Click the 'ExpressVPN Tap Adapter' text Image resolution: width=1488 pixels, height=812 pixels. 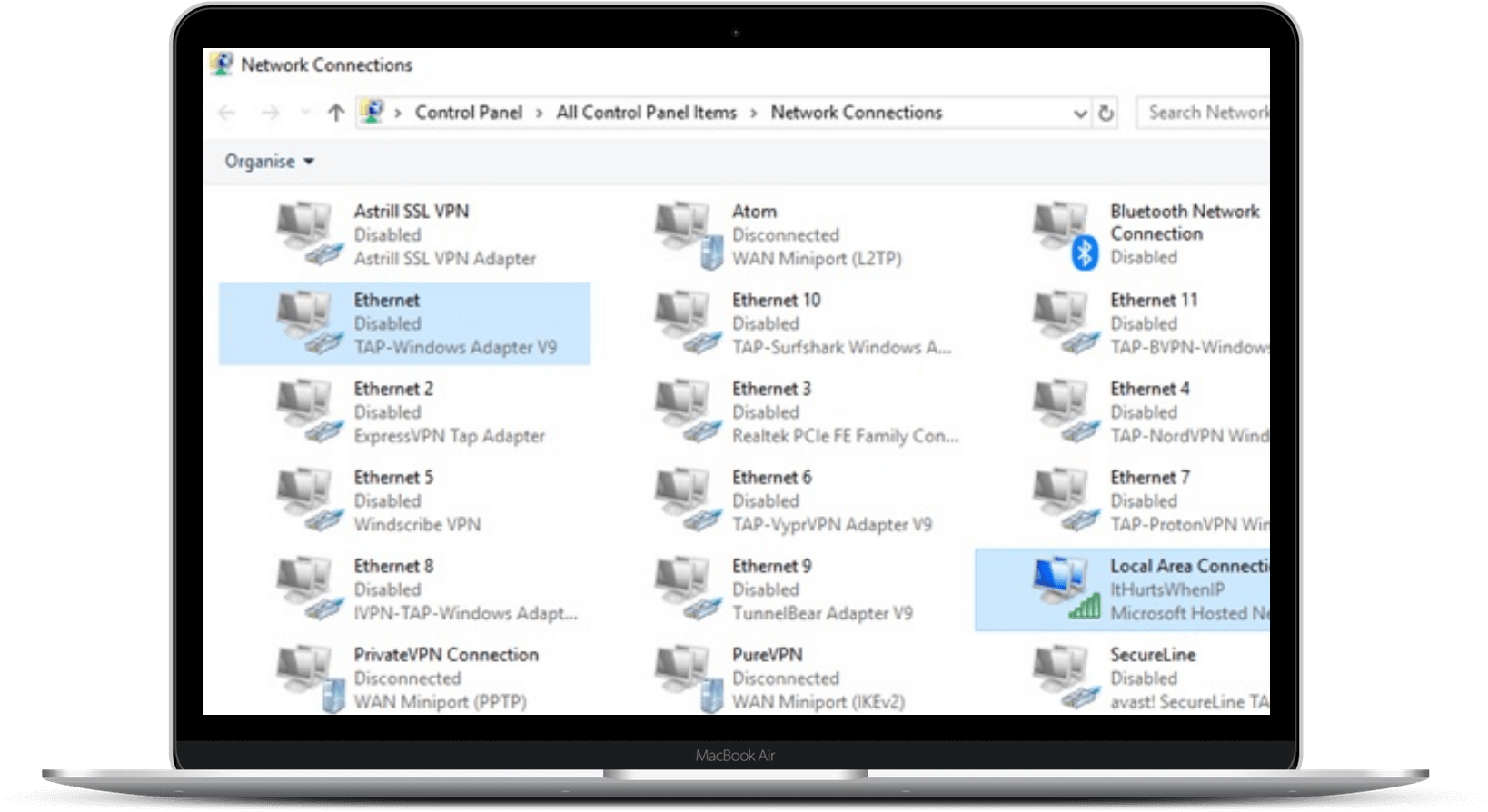450,436
